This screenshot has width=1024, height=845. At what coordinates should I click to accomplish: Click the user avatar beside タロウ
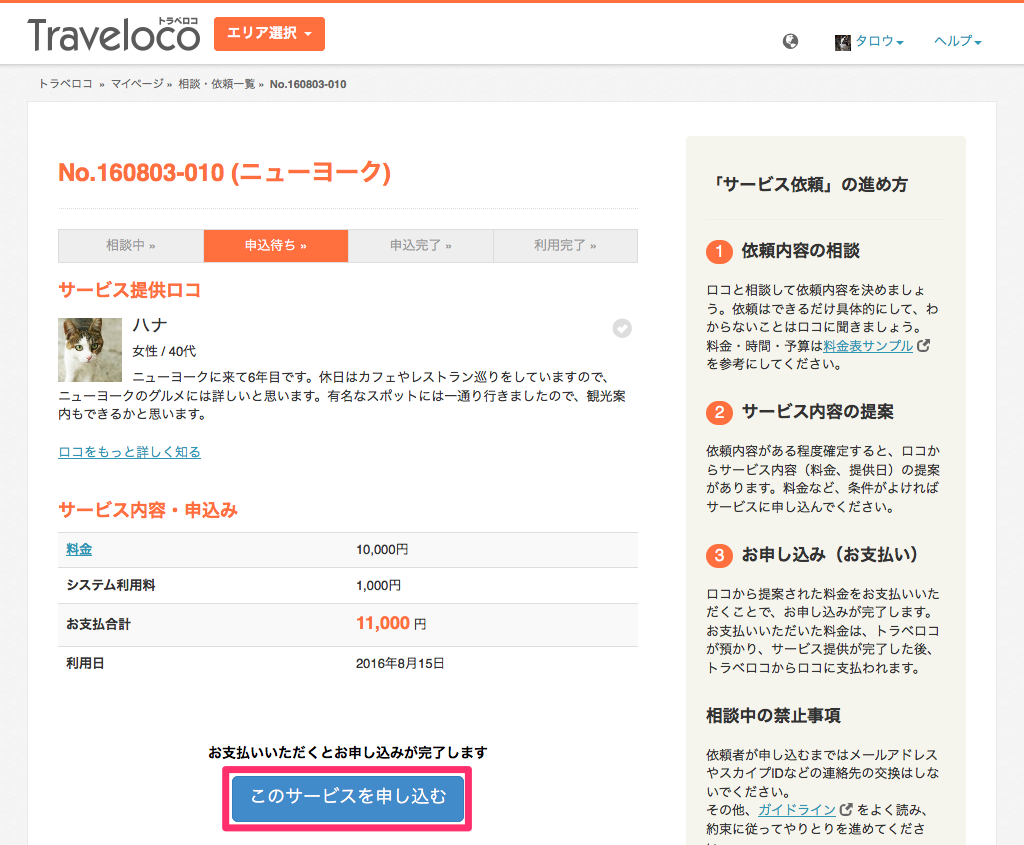click(x=842, y=42)
